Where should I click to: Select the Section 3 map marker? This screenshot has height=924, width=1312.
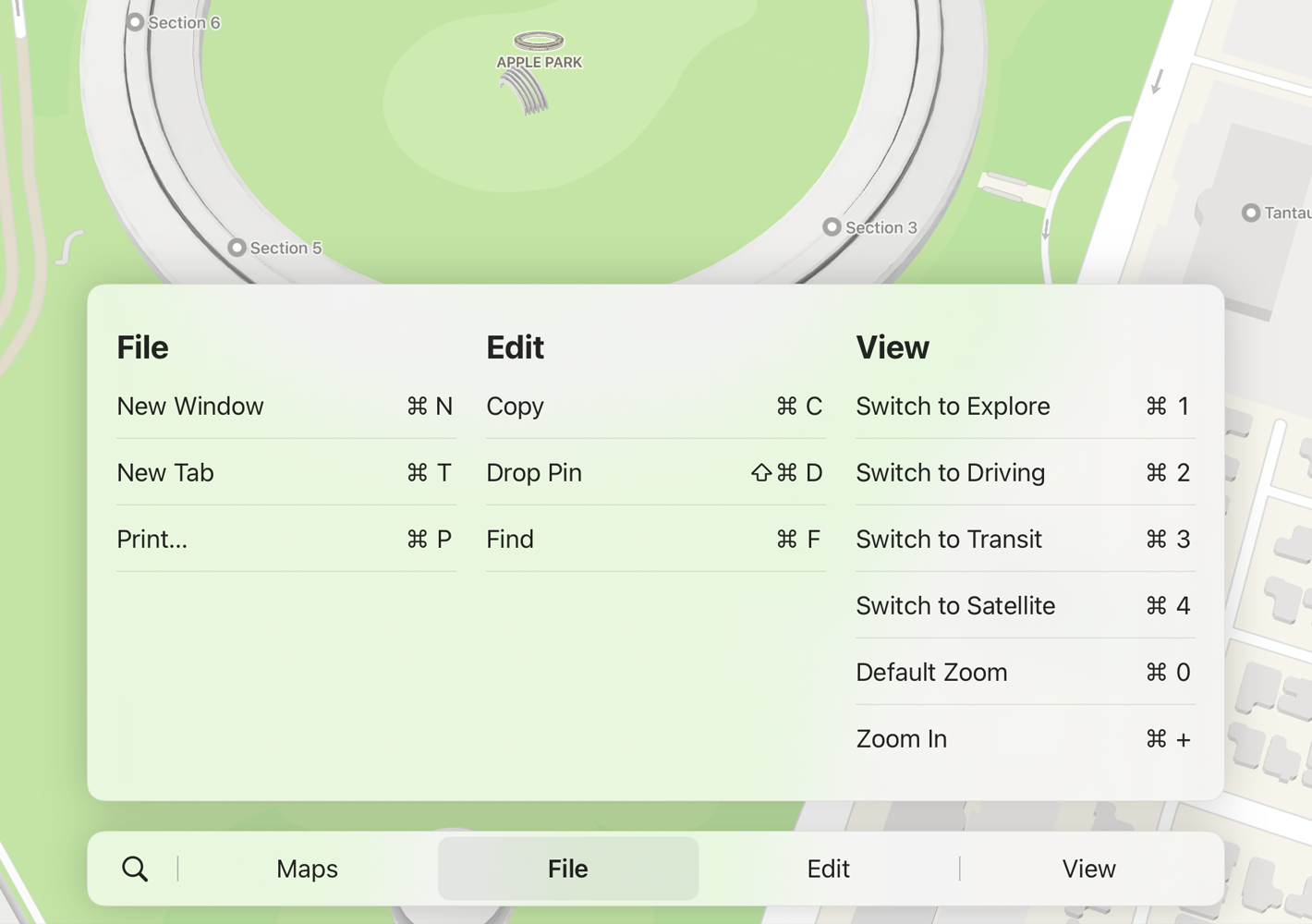832,227
